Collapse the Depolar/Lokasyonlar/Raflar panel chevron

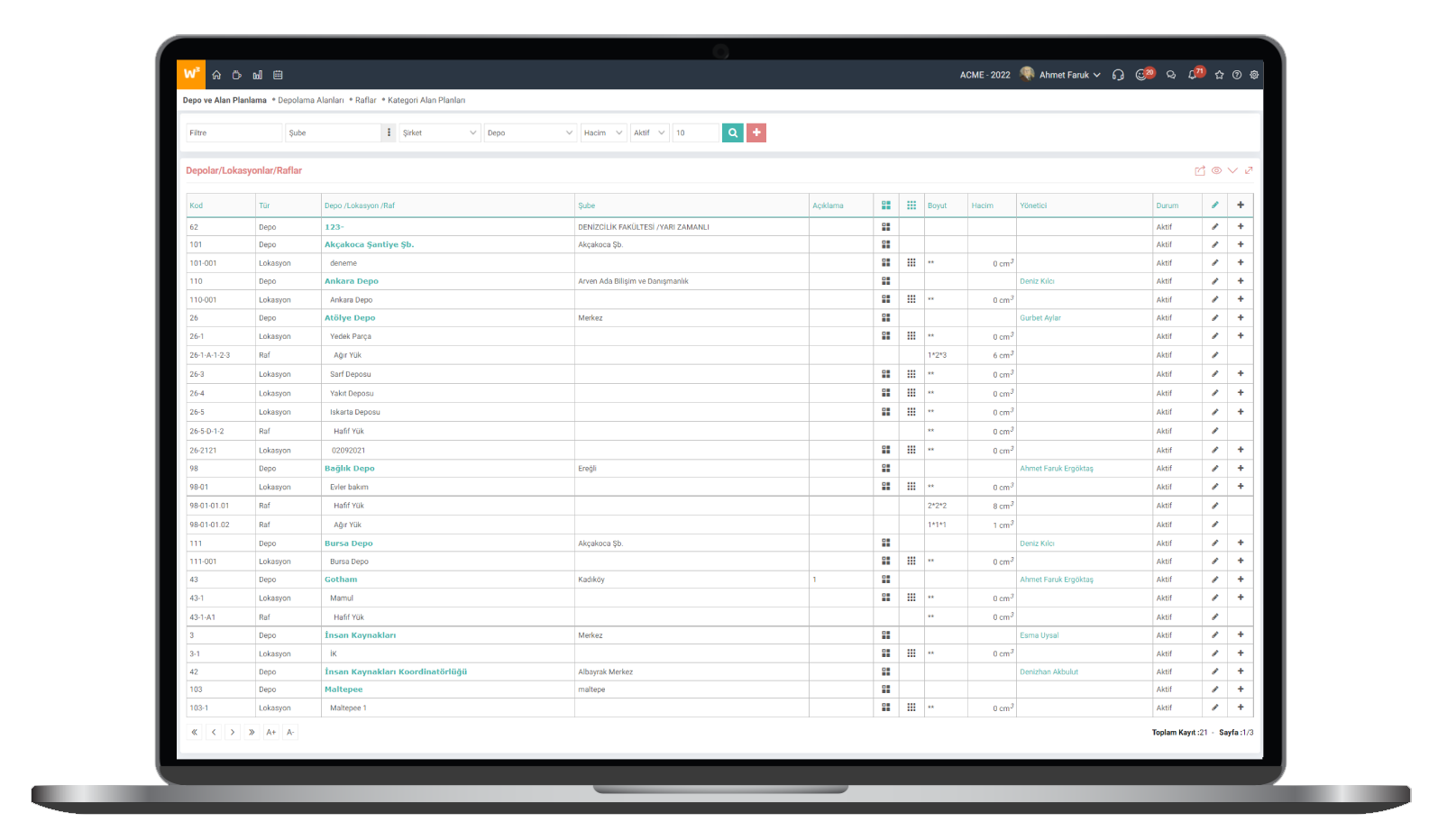click(x=1232, y=170)
